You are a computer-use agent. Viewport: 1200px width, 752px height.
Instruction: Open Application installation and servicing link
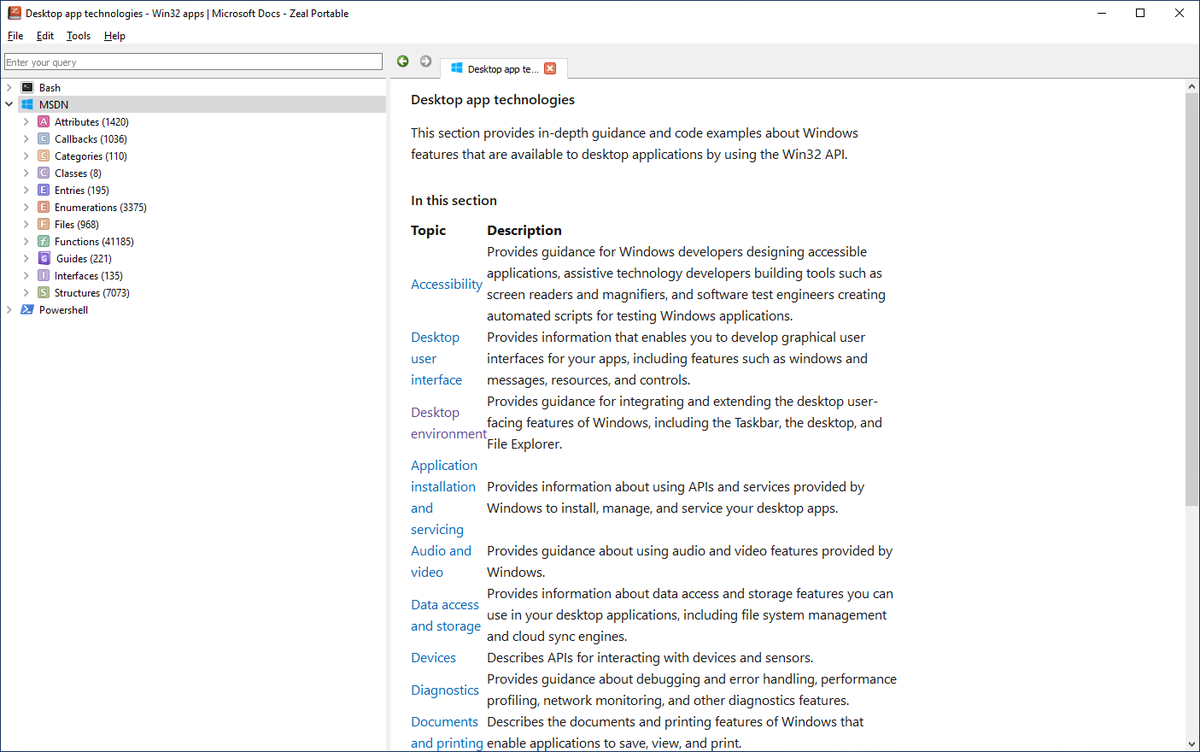[x=443, y=497]
